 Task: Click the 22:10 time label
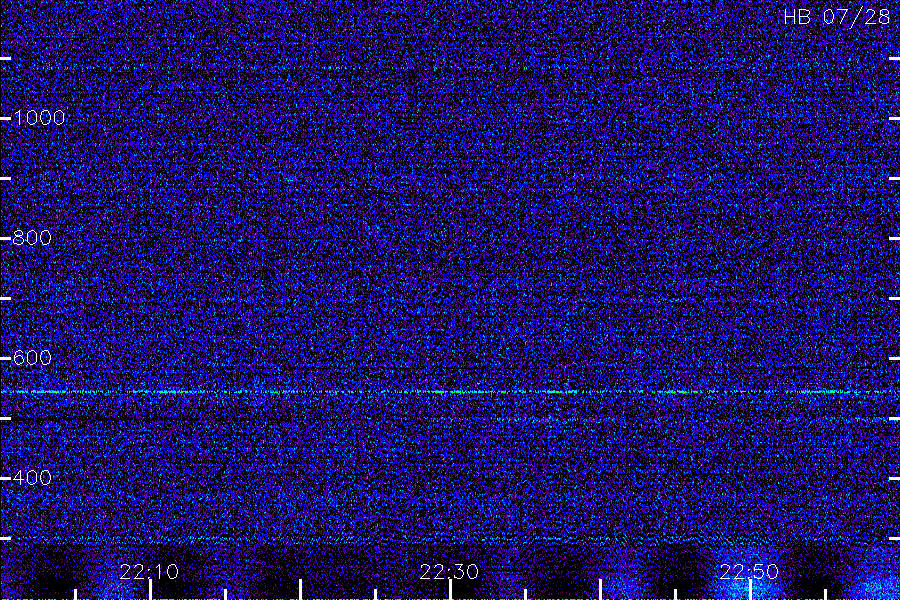click(x=149, y=572)
